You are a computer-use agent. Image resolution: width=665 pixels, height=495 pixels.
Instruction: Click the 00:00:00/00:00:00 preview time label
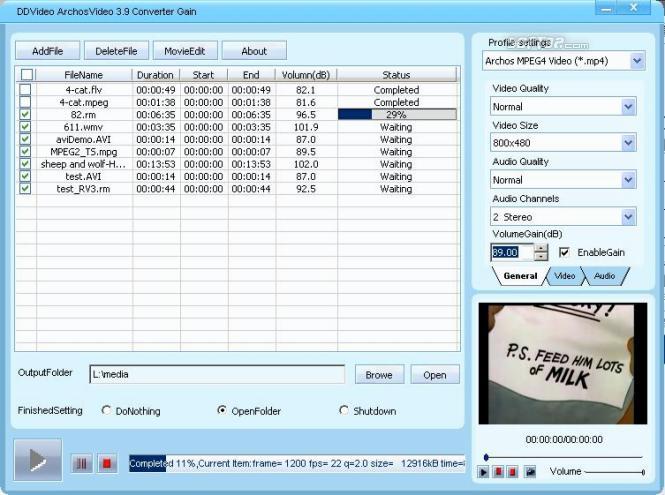tap(564, 439)
